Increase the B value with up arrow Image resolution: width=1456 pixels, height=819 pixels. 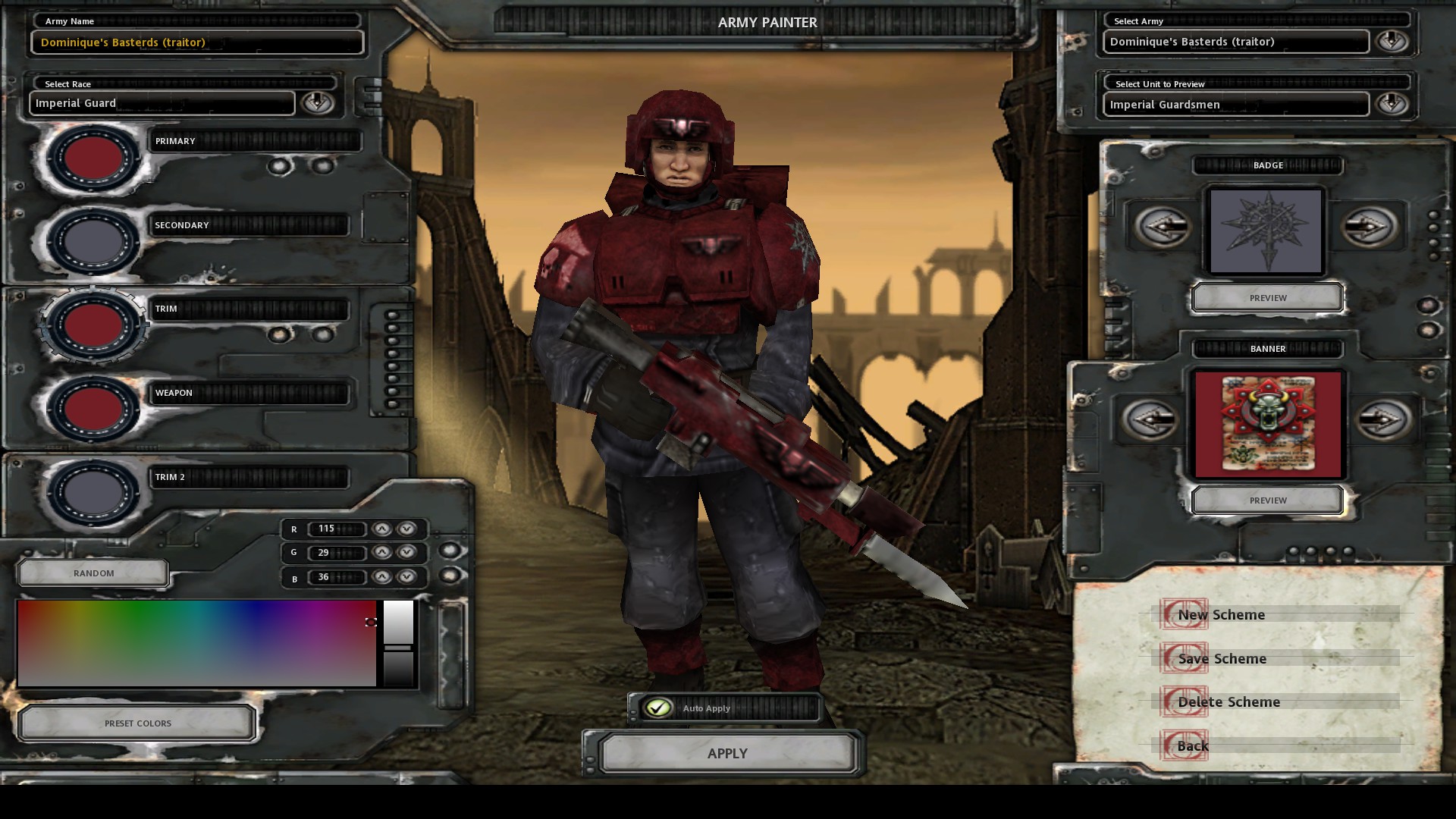[x=382, y=577]
